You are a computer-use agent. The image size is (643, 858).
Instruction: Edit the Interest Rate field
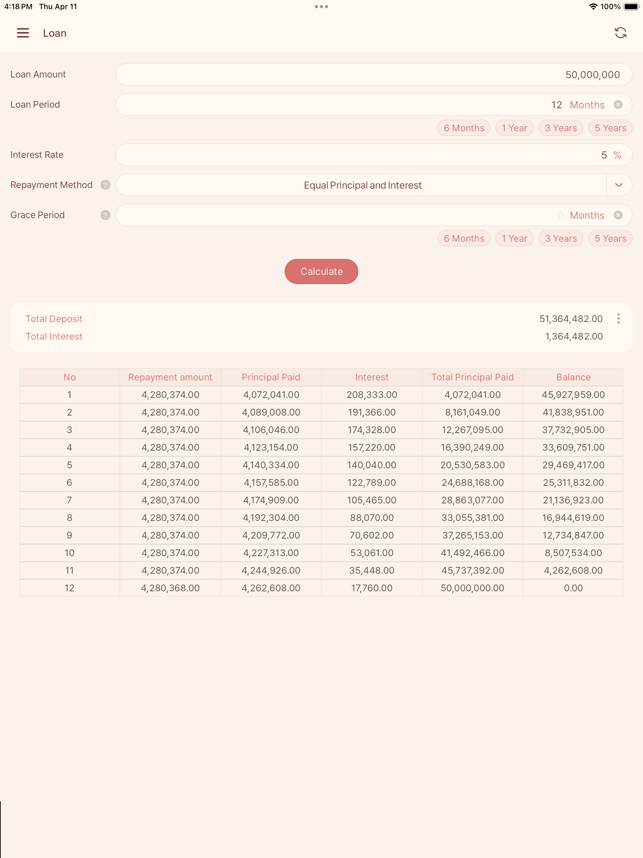pos(374,155)
